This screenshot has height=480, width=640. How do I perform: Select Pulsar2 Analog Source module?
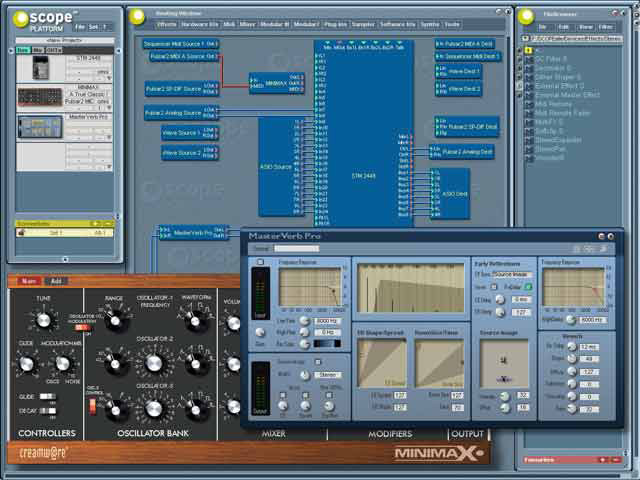click(x=182, y=113)
